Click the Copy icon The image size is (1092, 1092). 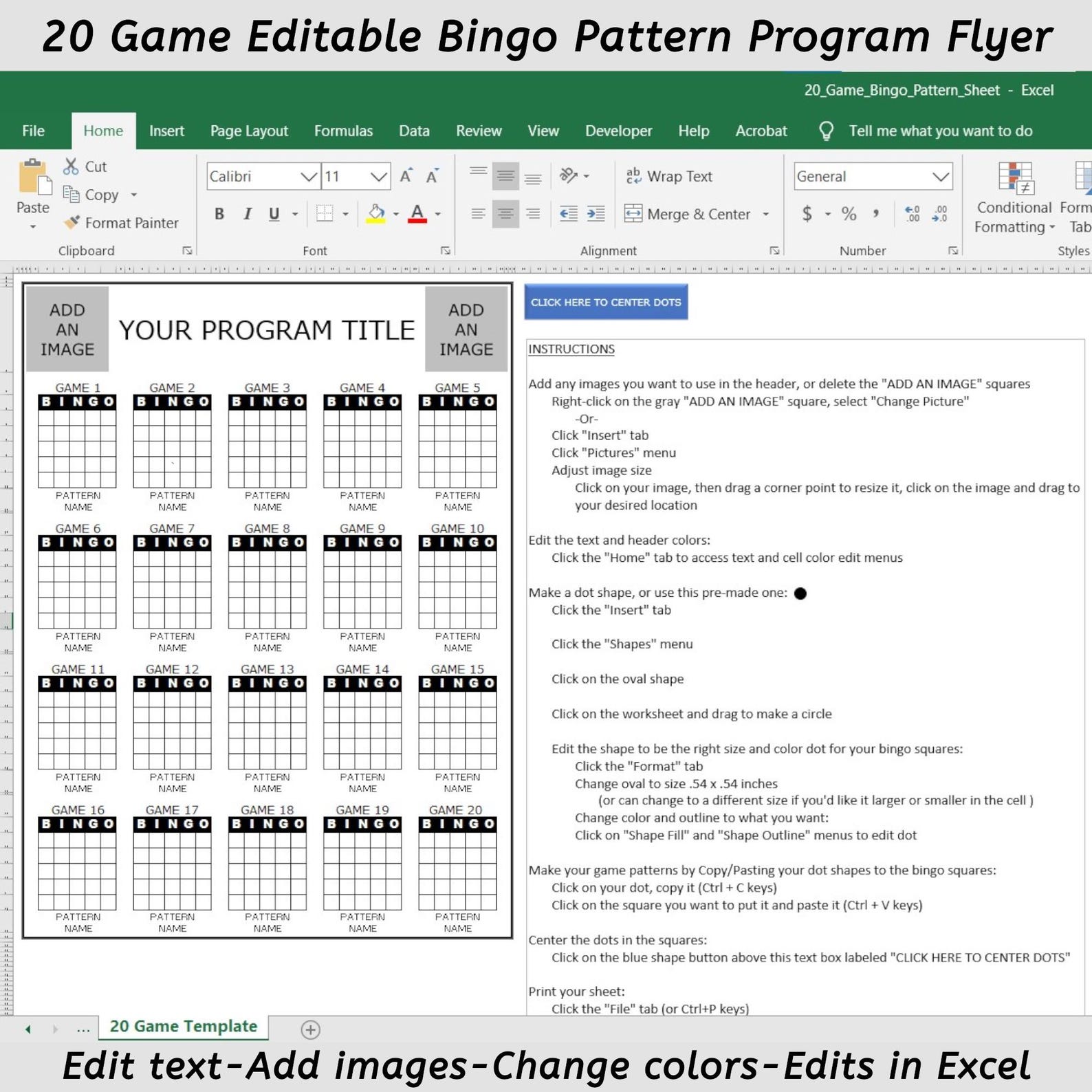71,195
